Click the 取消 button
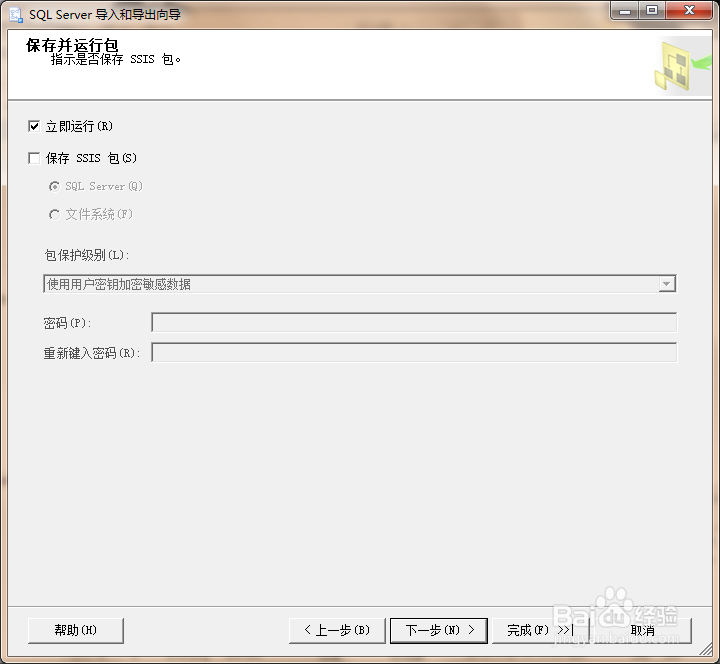720x664 pixels. 643,630
